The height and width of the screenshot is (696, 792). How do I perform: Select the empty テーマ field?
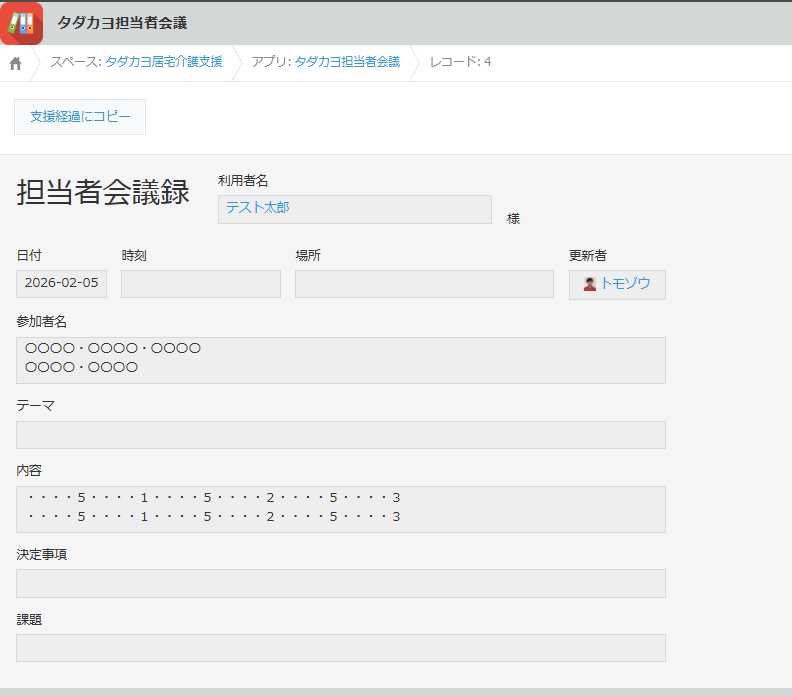tap(340, 435)
